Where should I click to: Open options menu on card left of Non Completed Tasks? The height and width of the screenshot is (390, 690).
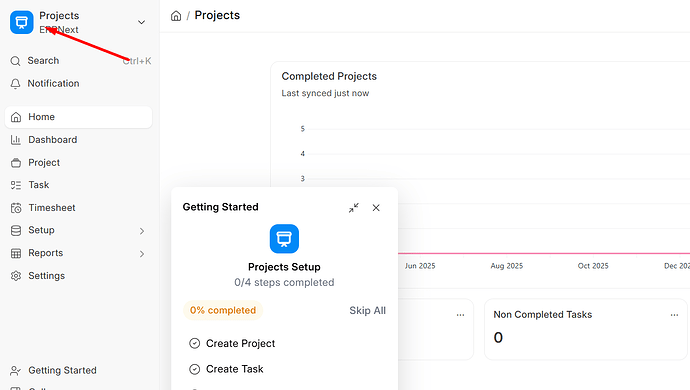pyautogui.click(x=460, y=315)
